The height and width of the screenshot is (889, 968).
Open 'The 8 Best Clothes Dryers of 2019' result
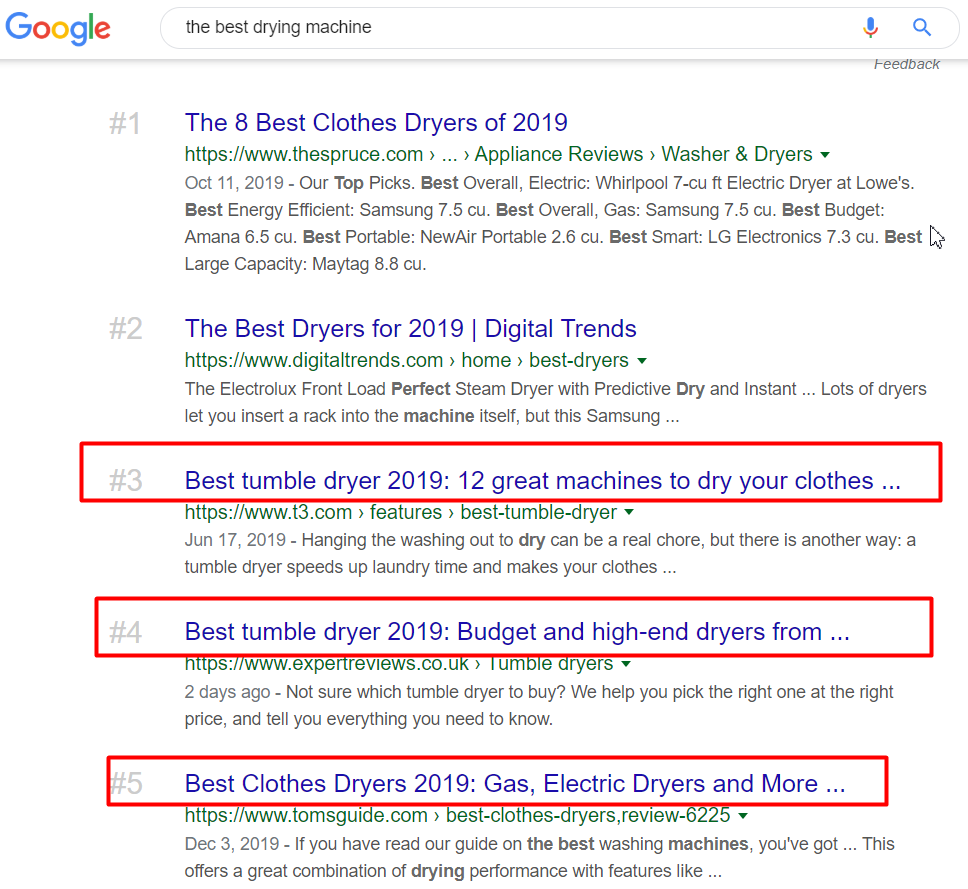[x=376, y=122]
